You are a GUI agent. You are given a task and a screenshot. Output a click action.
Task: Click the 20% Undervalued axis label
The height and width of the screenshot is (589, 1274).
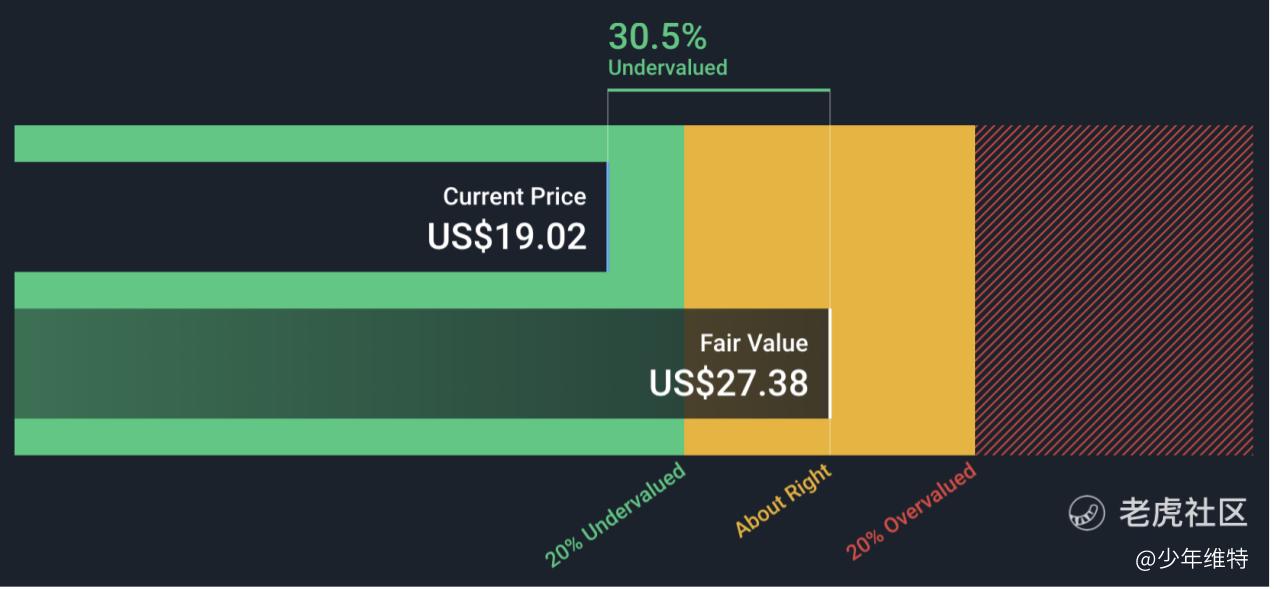pos(616,515)
